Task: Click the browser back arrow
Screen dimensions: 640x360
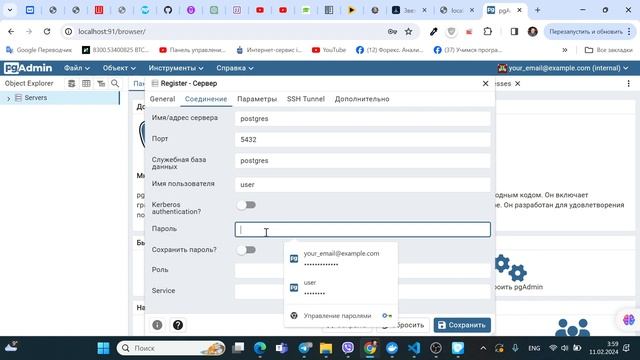Action: click(x=11, y=31)
